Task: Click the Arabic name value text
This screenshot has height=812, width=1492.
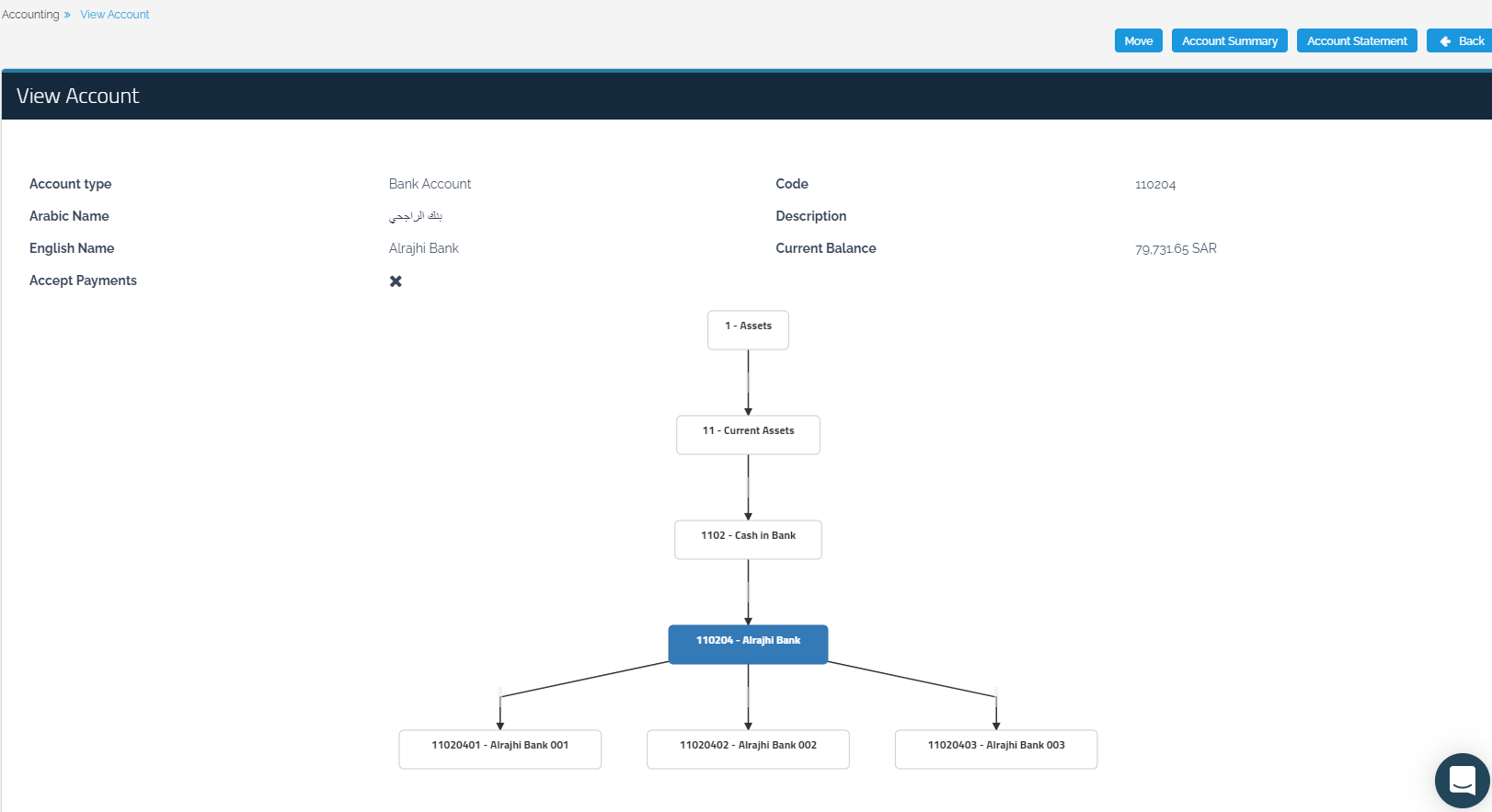Action: coord(416,216)
